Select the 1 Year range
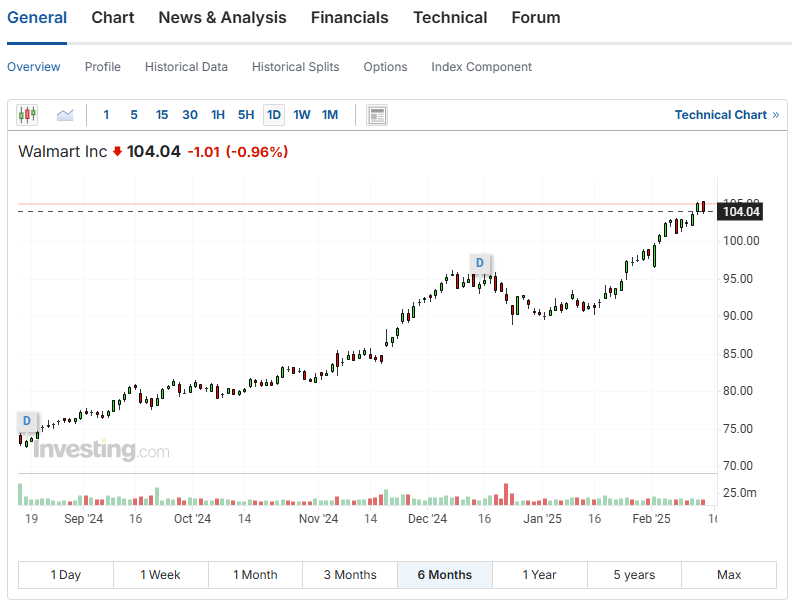Image resolution: width=792 pixels, height=602 pixels. pyautogui.click(x=539, y=575)
